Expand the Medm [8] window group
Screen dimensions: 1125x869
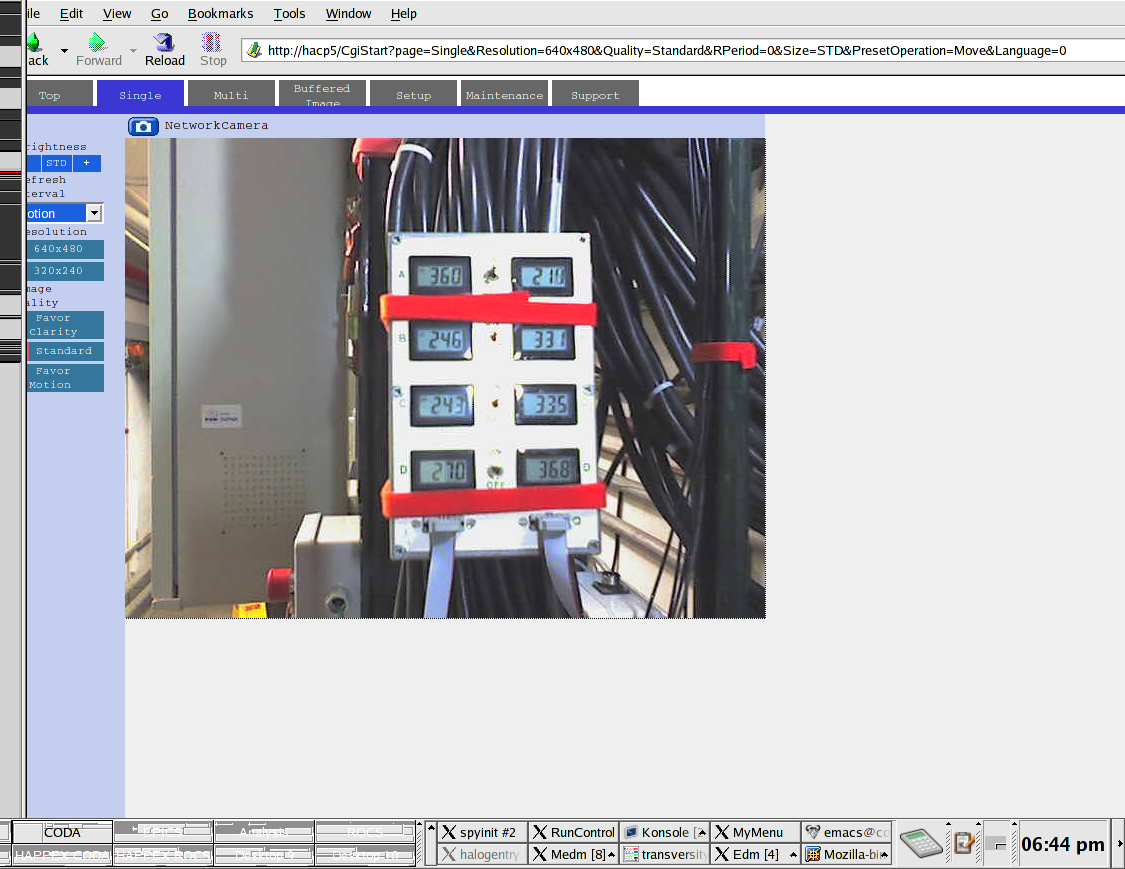(x=611, y=855)
